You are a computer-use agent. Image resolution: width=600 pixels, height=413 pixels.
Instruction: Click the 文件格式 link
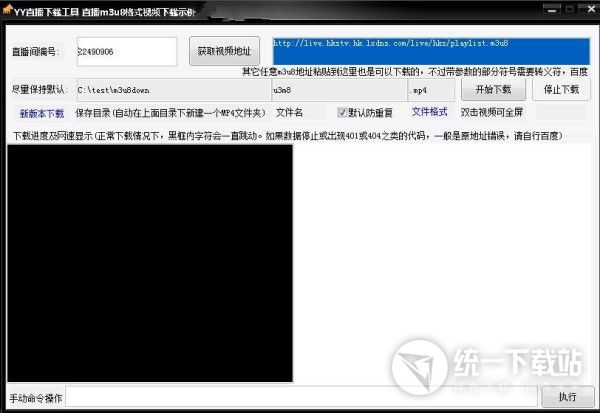(x=429, y=112)
